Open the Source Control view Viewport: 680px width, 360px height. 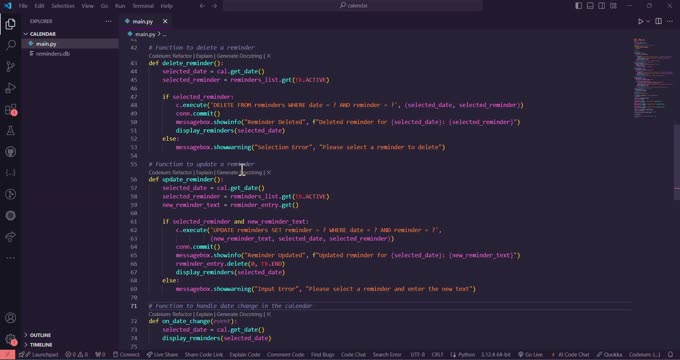click(x=10, y=66)
